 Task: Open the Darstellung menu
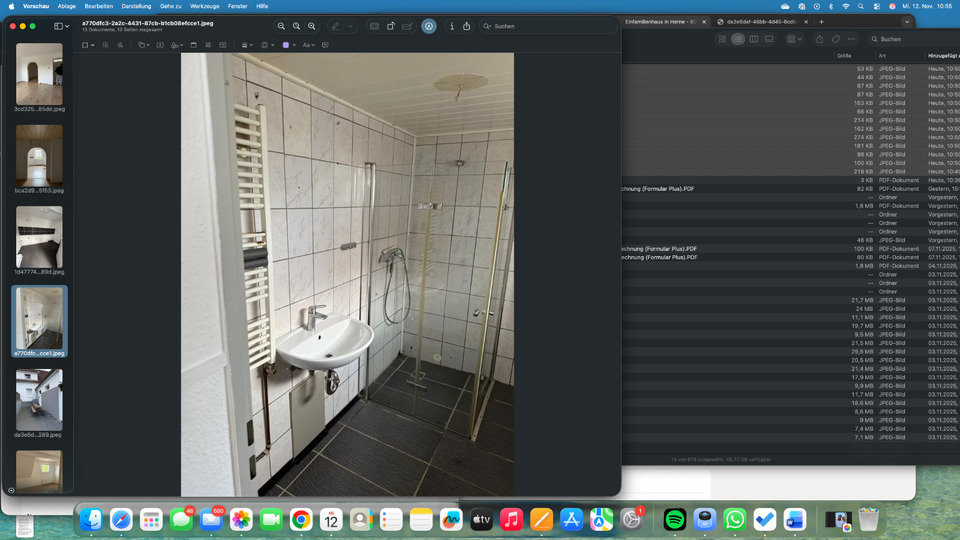136,6
